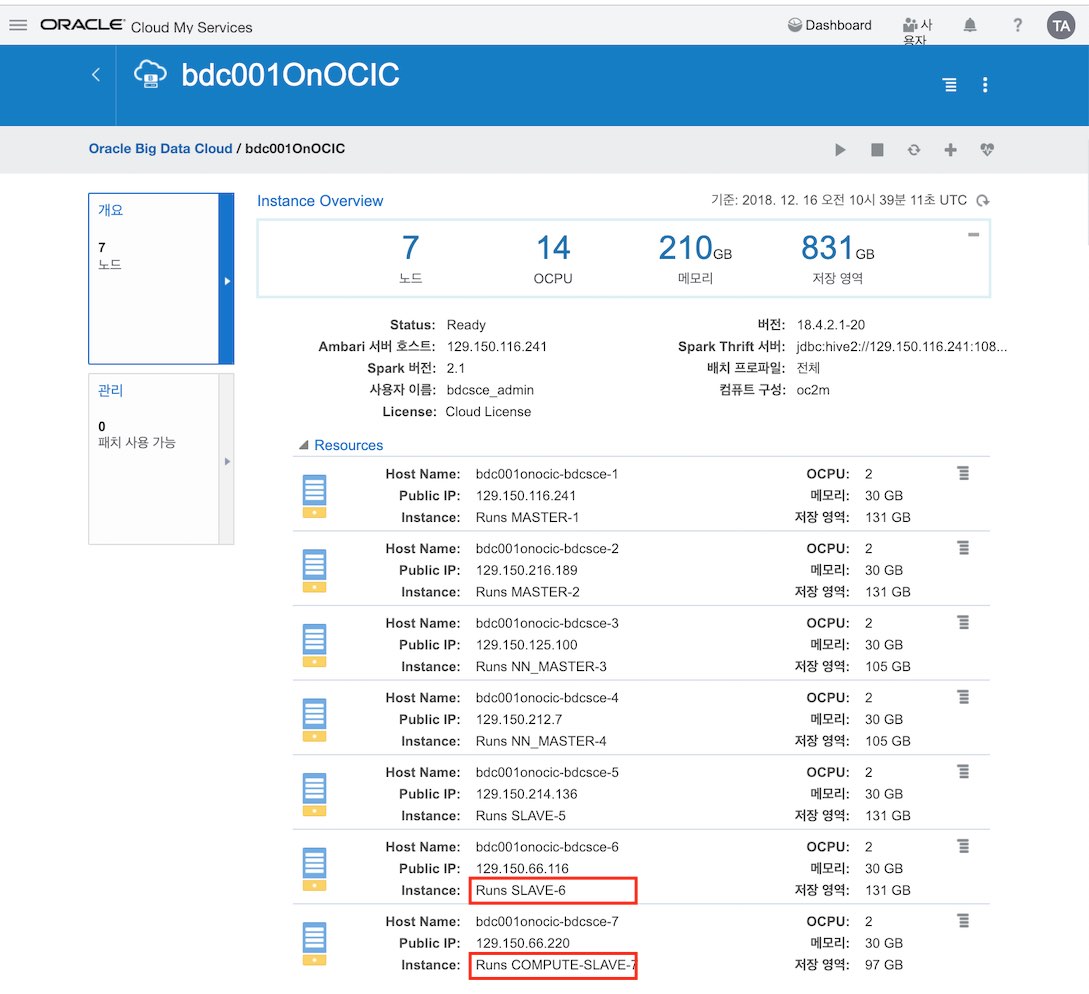Click server icon of NN_MASTER-3 node
1089x994 pixels.
(x=315, y=645)
